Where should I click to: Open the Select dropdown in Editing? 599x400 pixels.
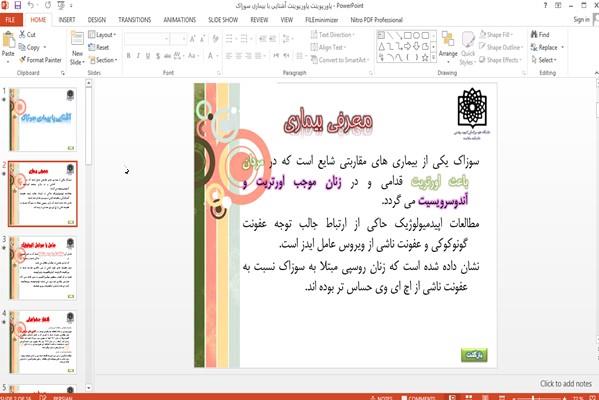[x=544, y=60]
